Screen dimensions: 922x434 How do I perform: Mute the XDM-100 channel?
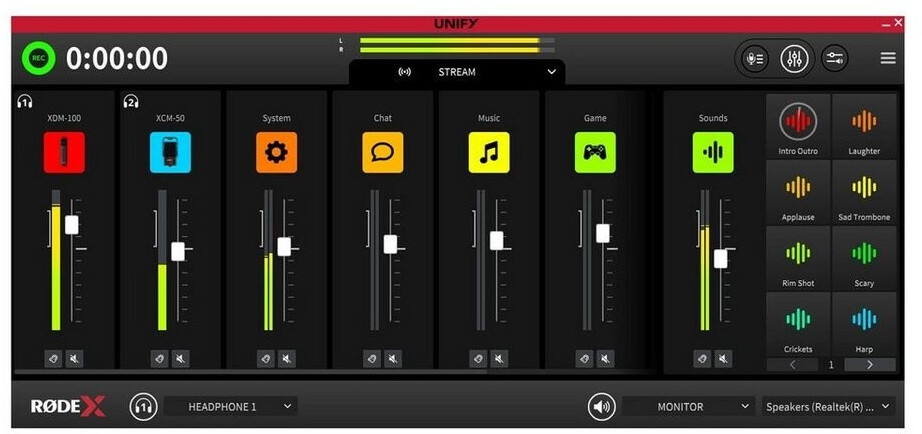75,358
